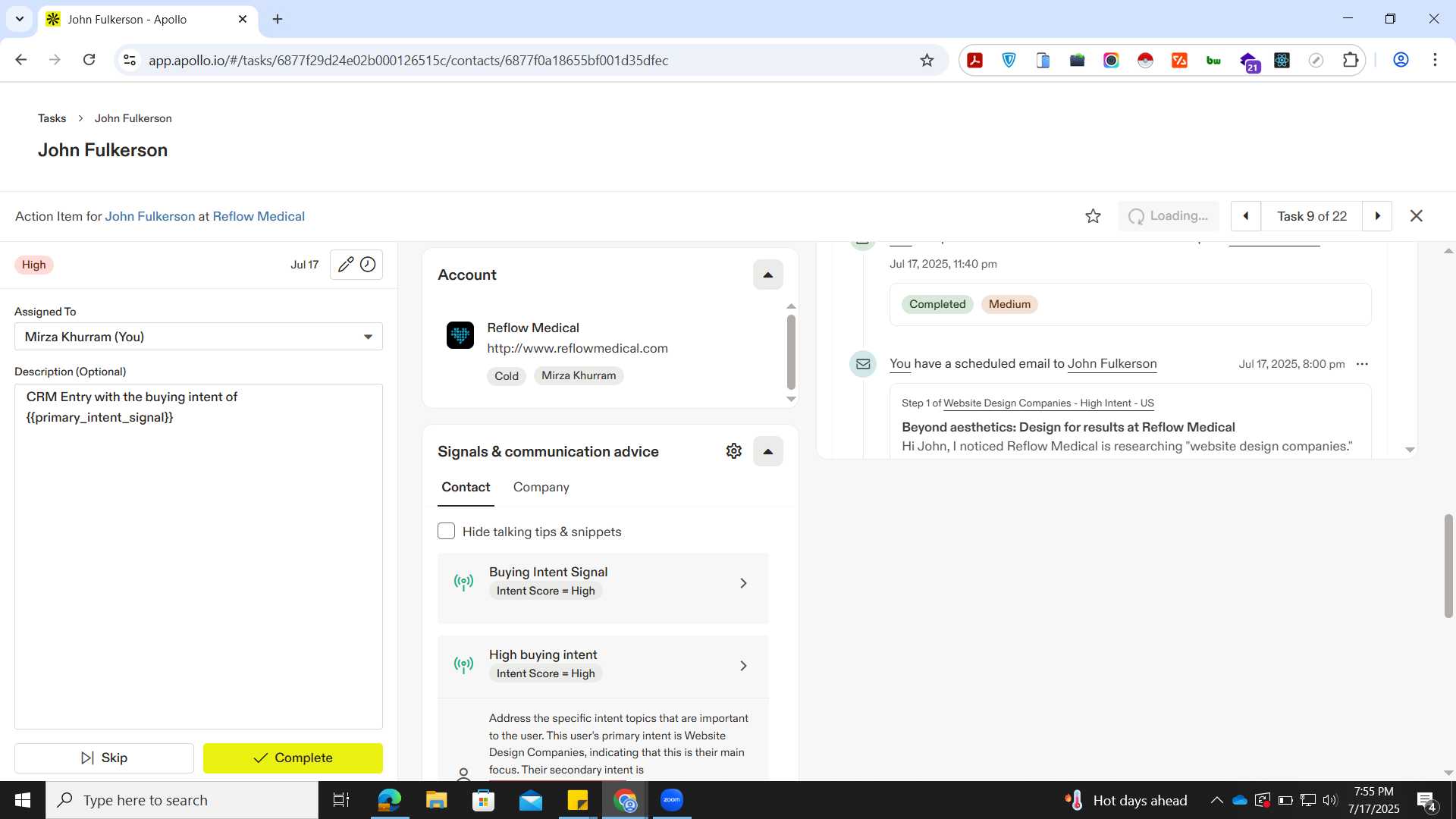Screen dimensions: 1456x819
Task: Show hidden system tray icons arrow
Action: [x=1216, y=800]
